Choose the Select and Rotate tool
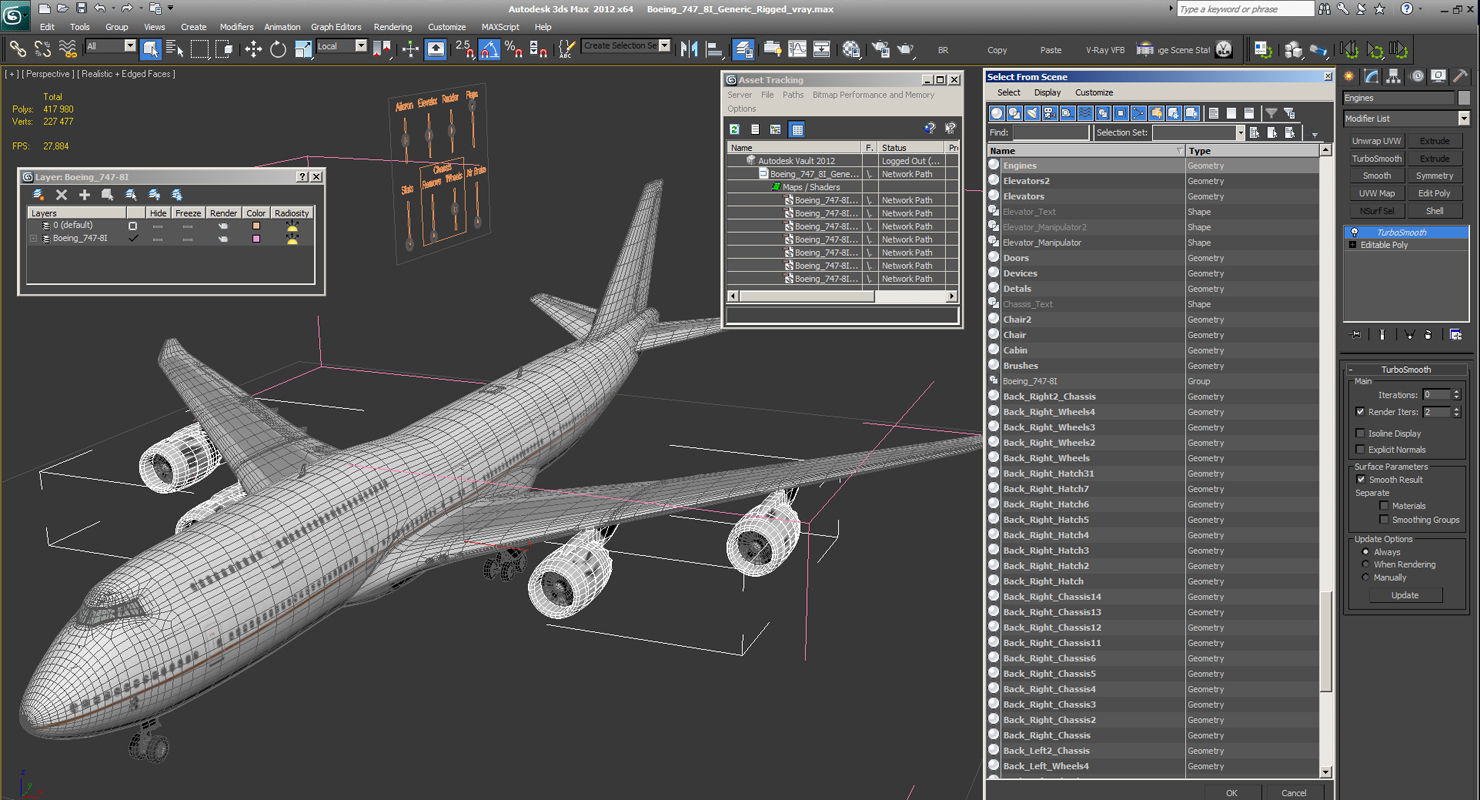 tap(278, 48)
